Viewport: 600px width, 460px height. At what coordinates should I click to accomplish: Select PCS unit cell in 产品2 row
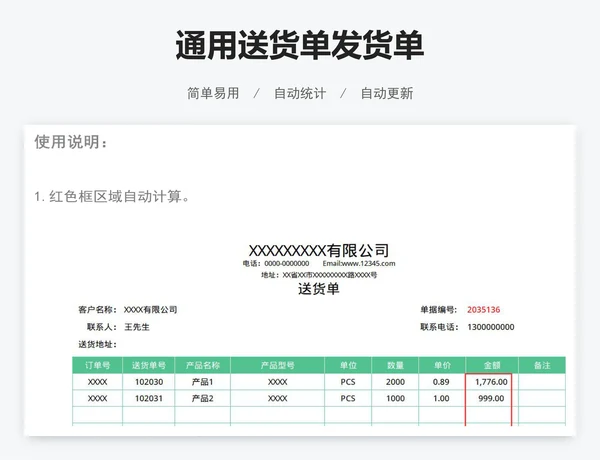click(x=348, y=398)
